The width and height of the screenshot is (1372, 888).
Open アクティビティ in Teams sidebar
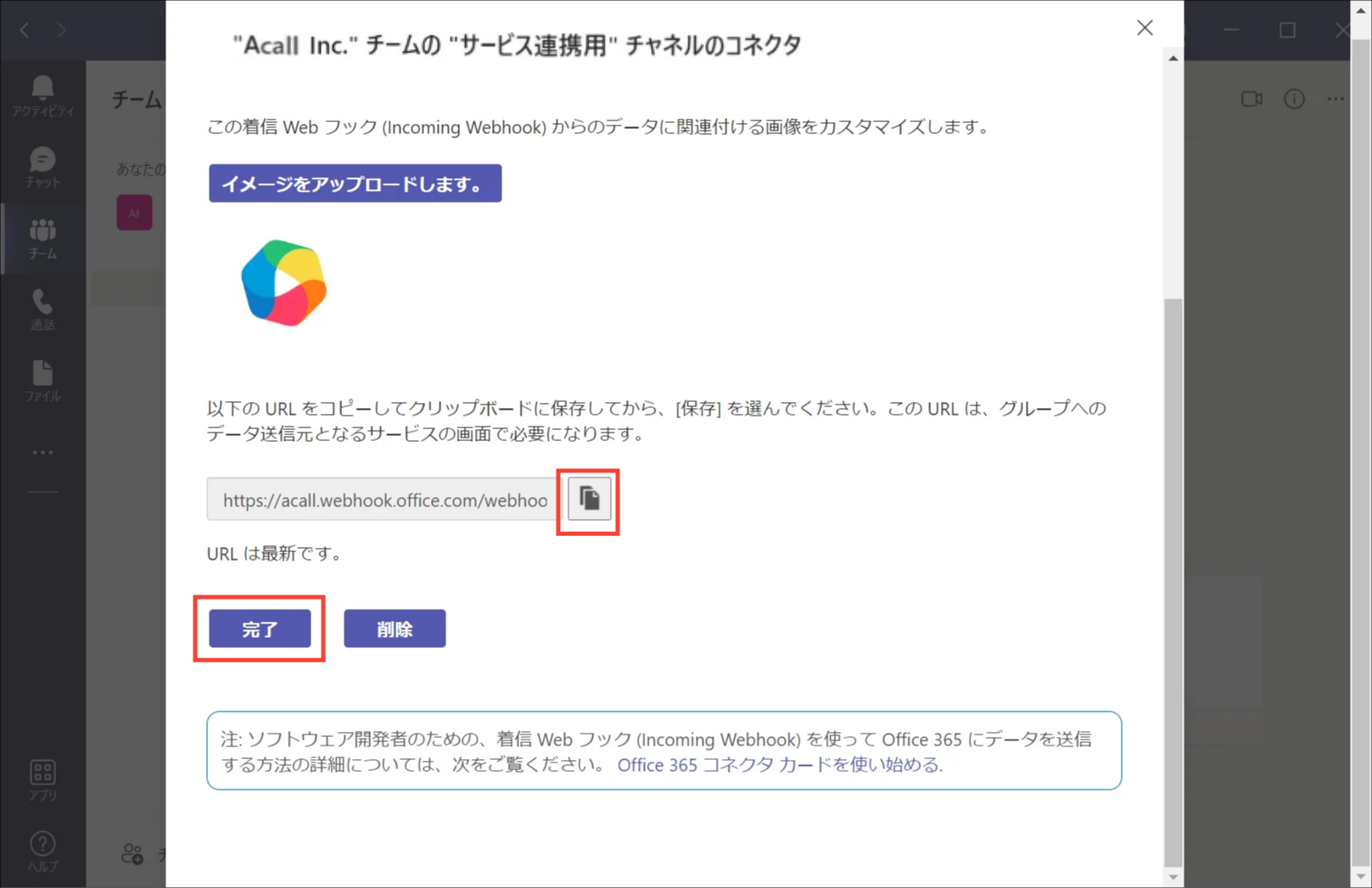42,96
